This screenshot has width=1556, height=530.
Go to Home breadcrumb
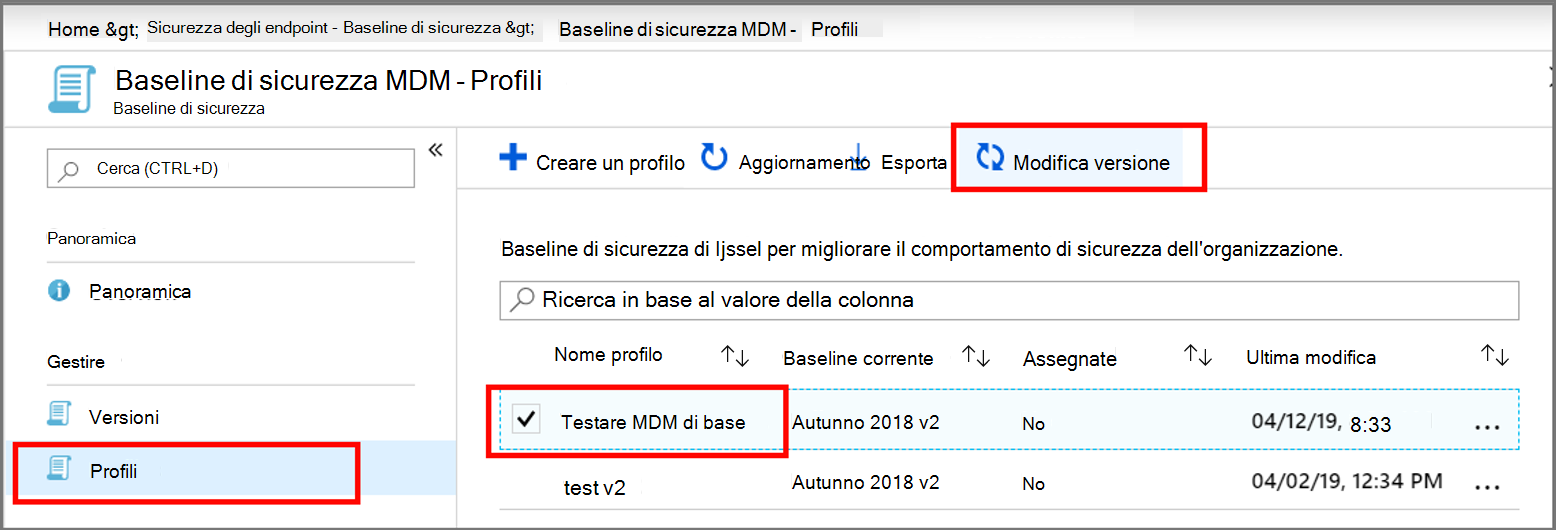[73, 30]
